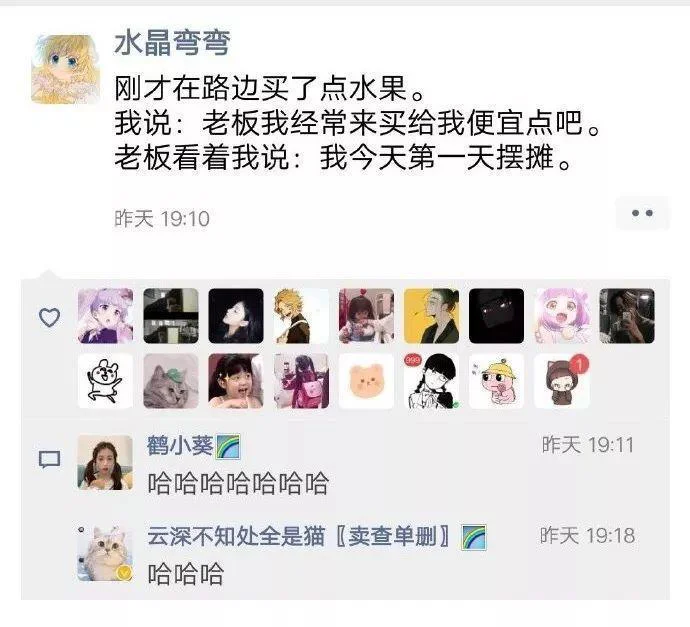Viewport: 690px width, 627px height.
Task: Tap the brown hooded girl avatar with badge
Action: click(562, 381)
